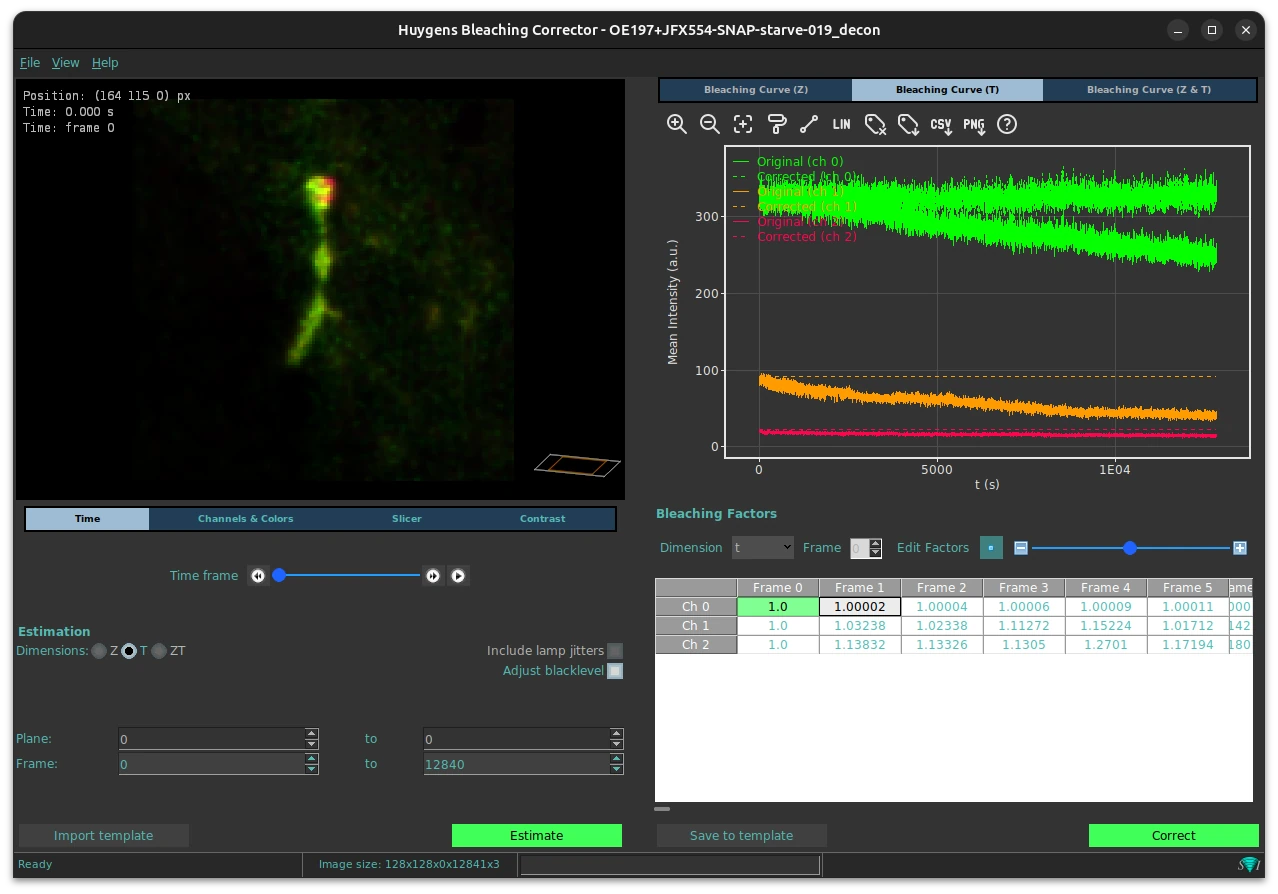The image size is (1278, 894).
Task: Remove tags from the curve plot
Action: [875, 124]
